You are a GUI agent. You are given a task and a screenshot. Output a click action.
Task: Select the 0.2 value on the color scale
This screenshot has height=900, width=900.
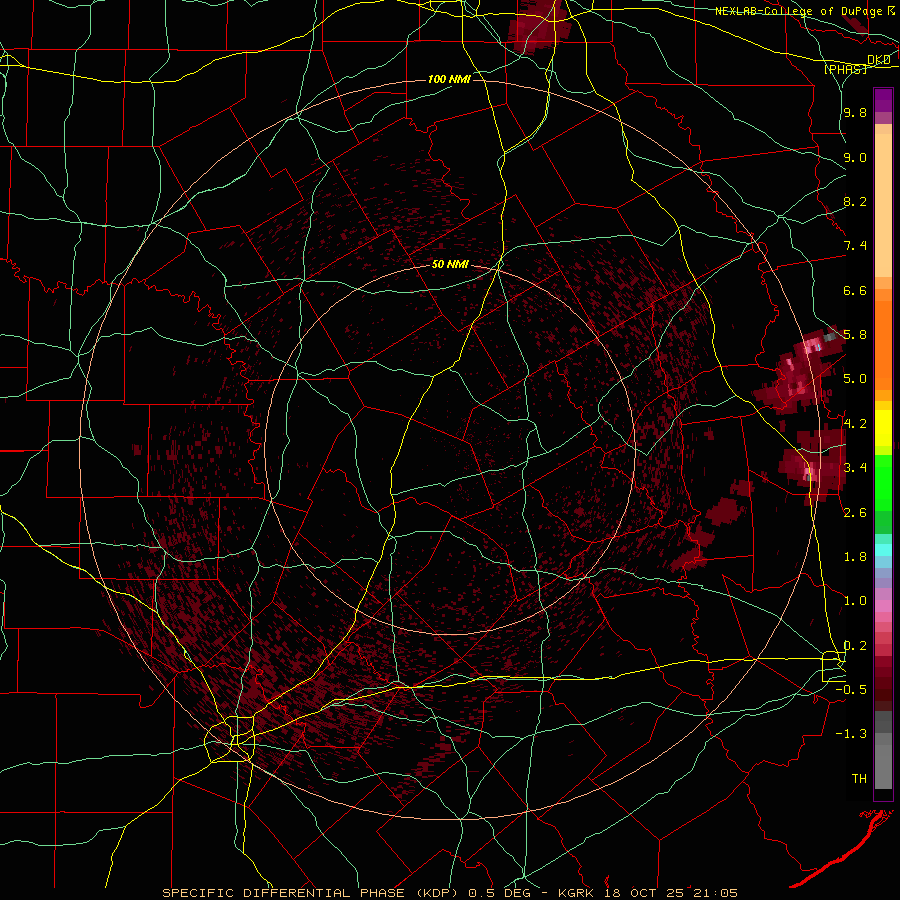[x=855, y=646]
